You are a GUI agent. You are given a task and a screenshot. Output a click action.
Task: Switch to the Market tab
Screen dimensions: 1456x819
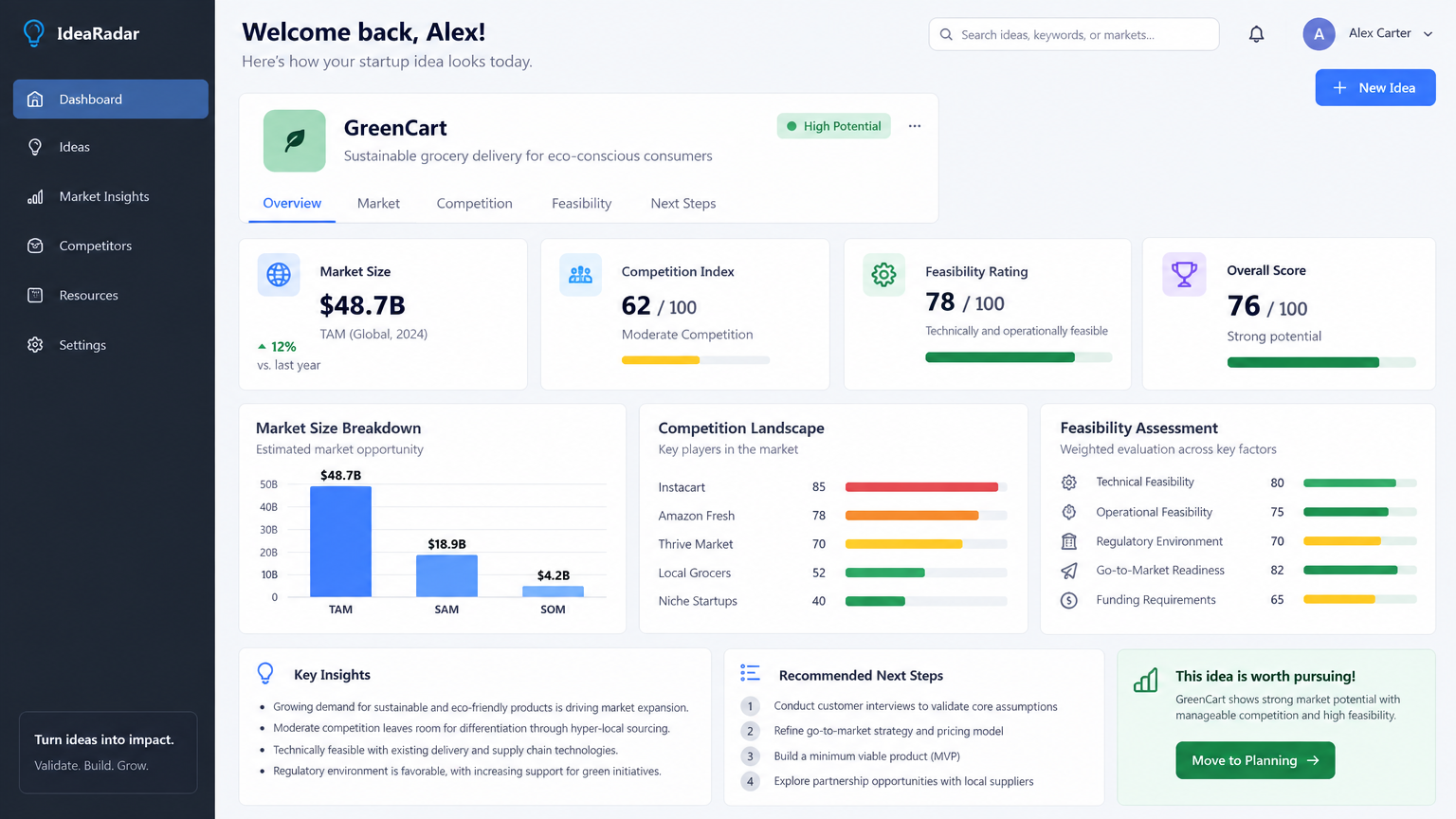point(378,203)
